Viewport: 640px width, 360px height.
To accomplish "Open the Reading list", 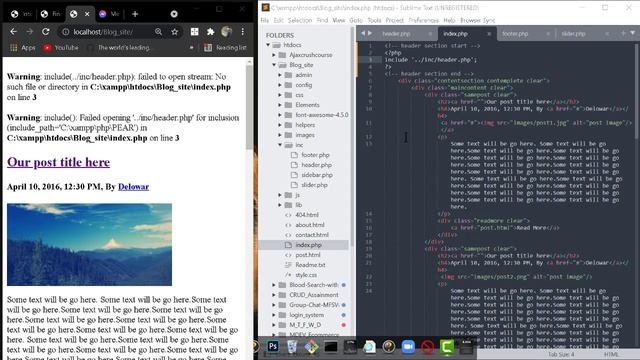I will [225, 48].
